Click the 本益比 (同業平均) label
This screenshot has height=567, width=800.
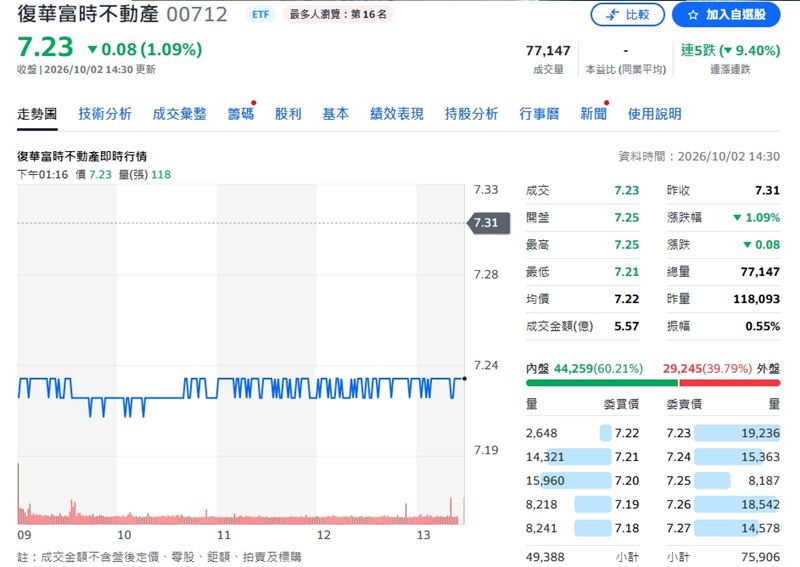(626, 69)
